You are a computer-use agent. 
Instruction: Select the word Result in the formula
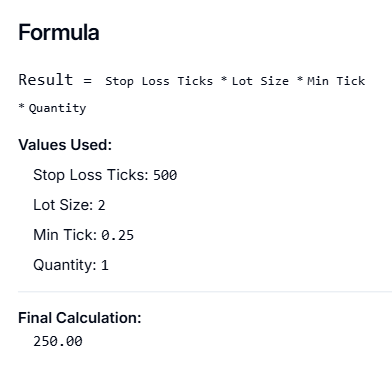(x=46, y=80)
